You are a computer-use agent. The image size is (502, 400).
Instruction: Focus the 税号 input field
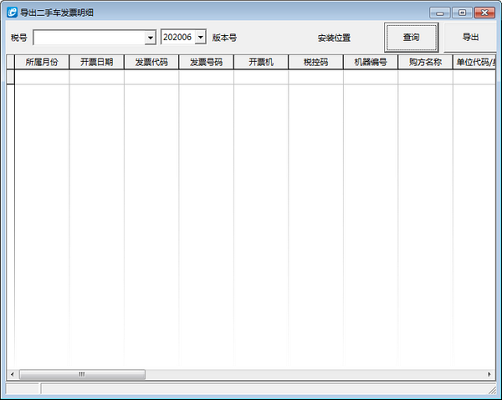click(89, 37)
